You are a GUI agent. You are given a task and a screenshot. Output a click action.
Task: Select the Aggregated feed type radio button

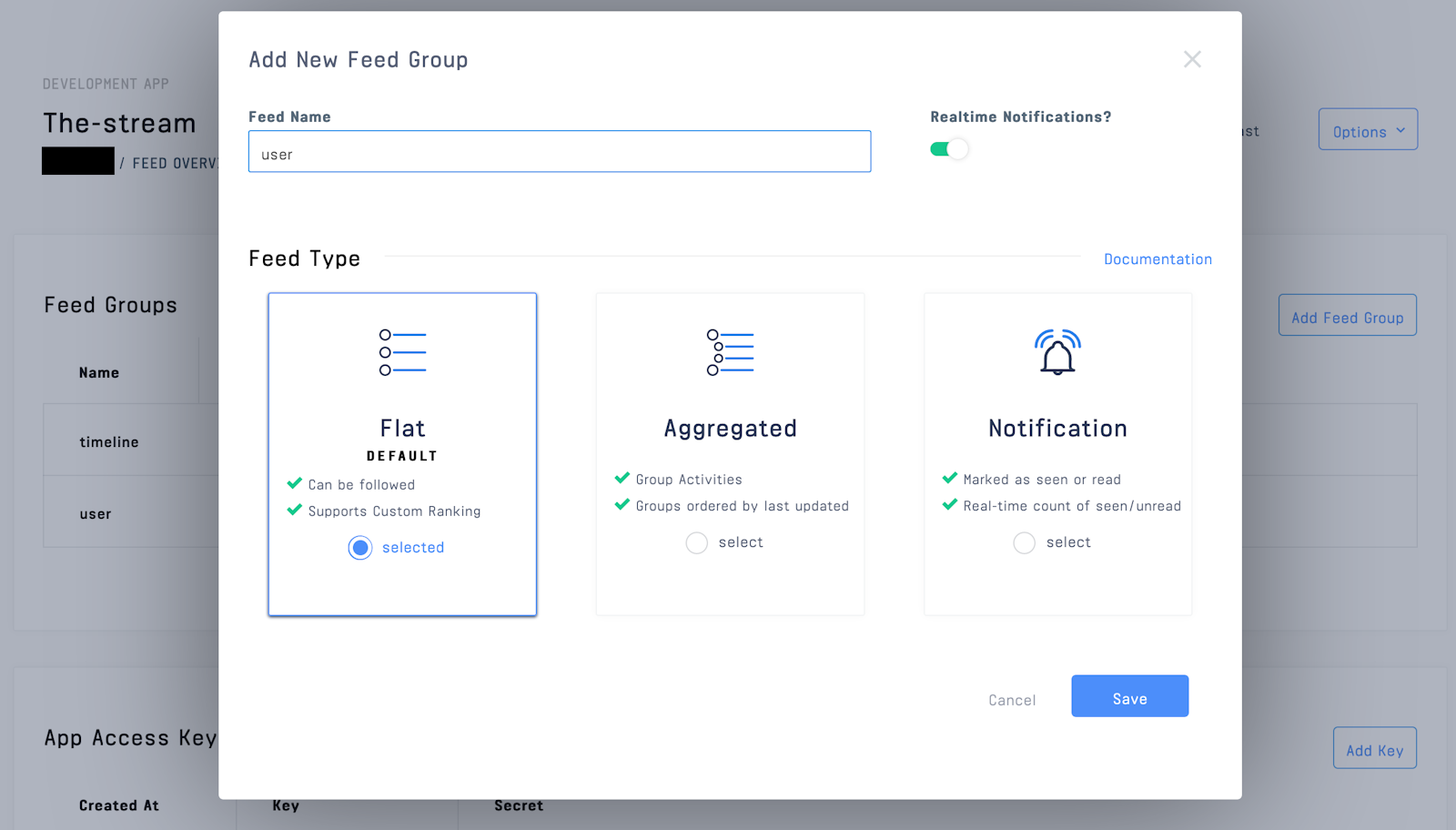[696, 542]
